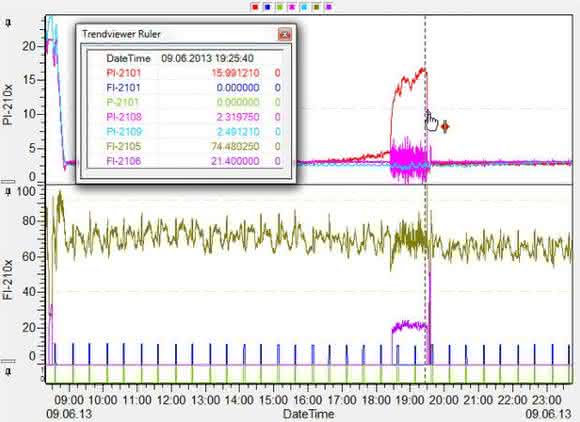580x422 pixels.
Task: Click the right 09.06.13 date label
Action: coord(548,414)
